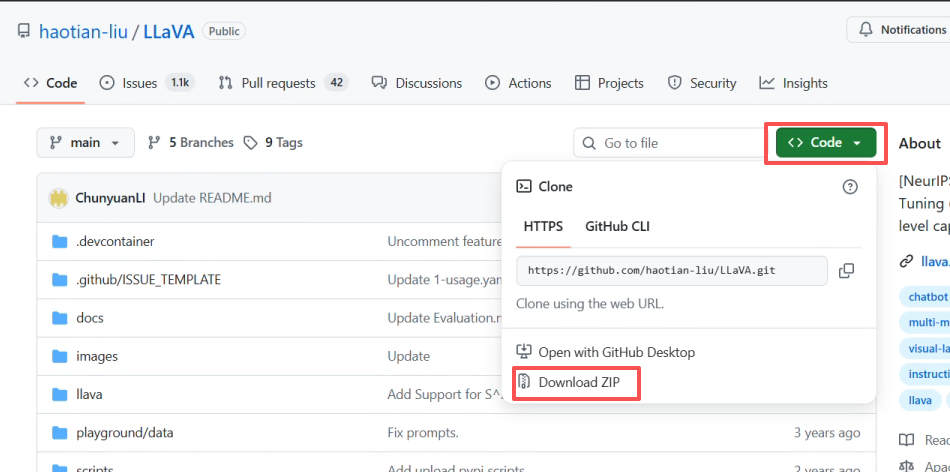The width and height of the screenshot is (950, 472).
Task: Toggle the green Code dropdown button
Action: coord(826,143)
